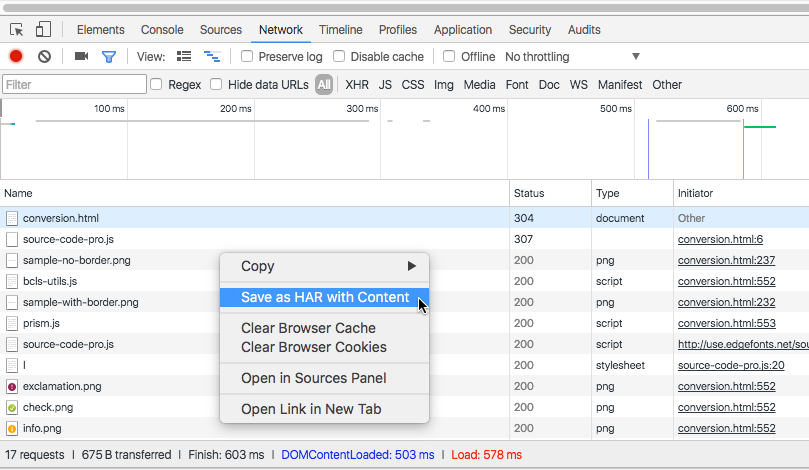The height and width of the screenshot is (470, 809).
Task: Select Clear Browser Cache menu entry
Action: click(x=308, y=328)
